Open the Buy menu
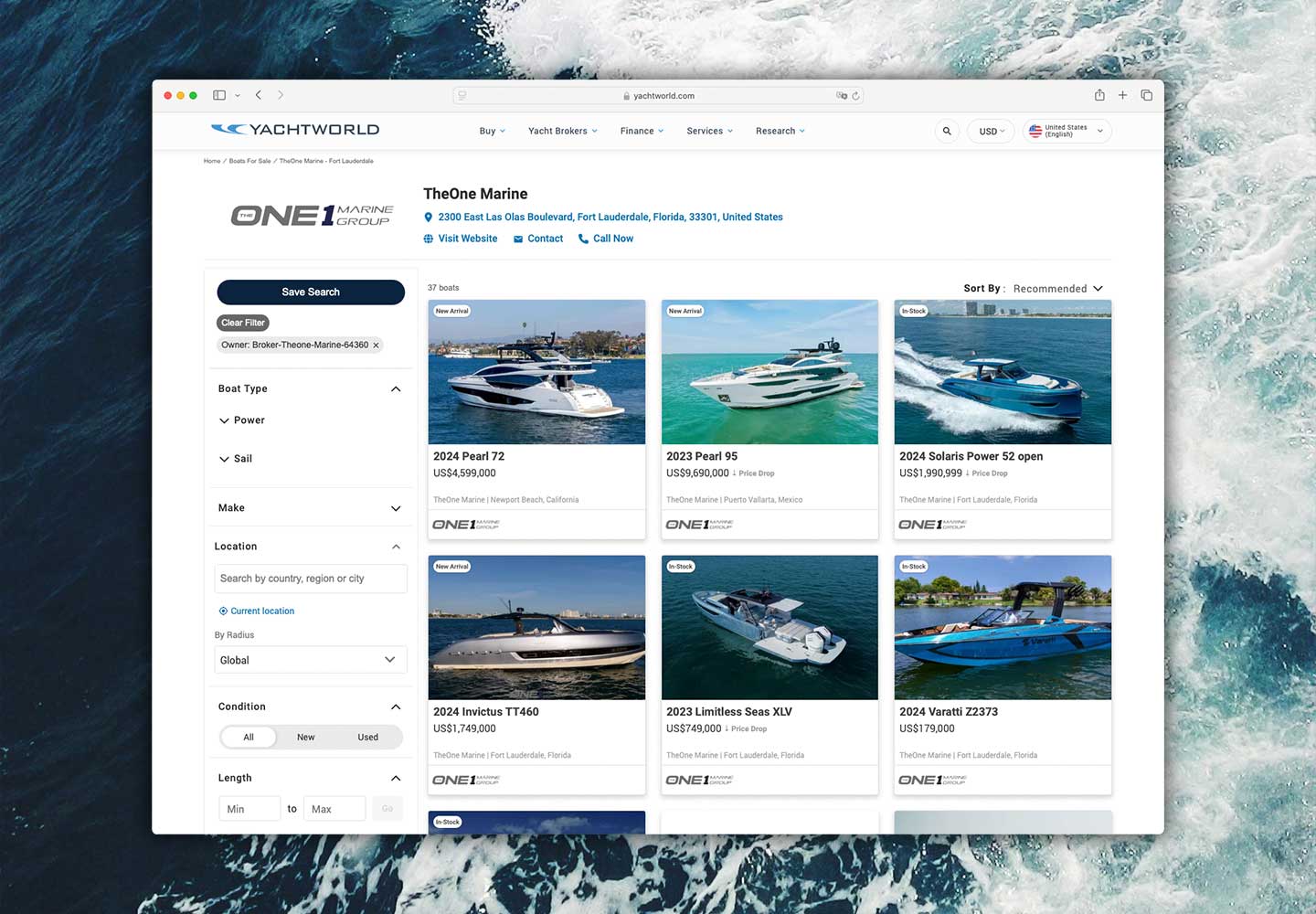Screen dimensions: 1316x914 [x=492, y=131]
